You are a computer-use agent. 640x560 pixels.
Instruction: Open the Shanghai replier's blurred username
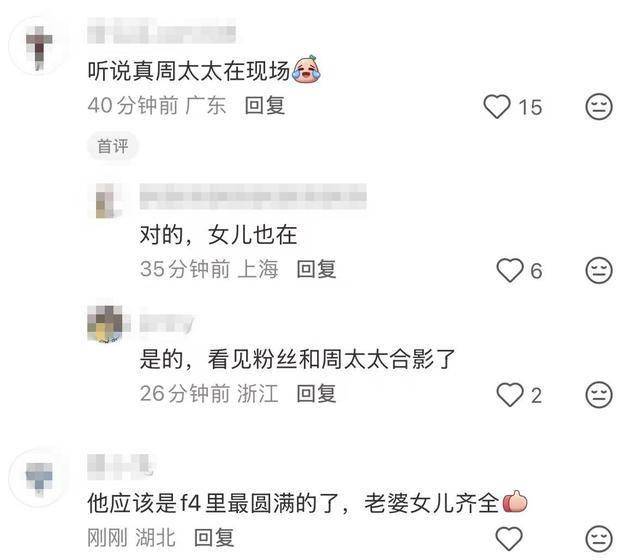pos(253,196)
